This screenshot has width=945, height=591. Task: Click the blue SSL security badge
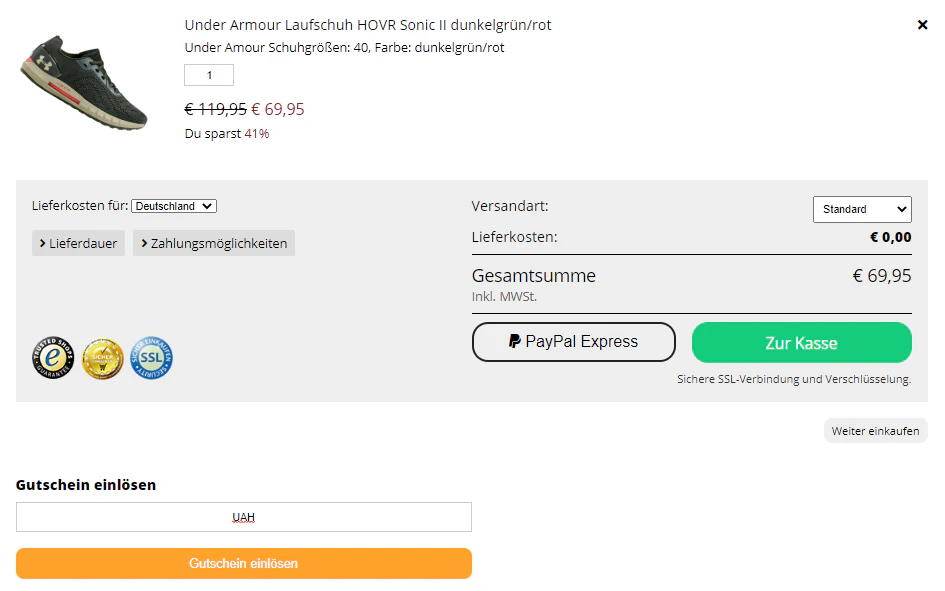click(x=151, y=358)
